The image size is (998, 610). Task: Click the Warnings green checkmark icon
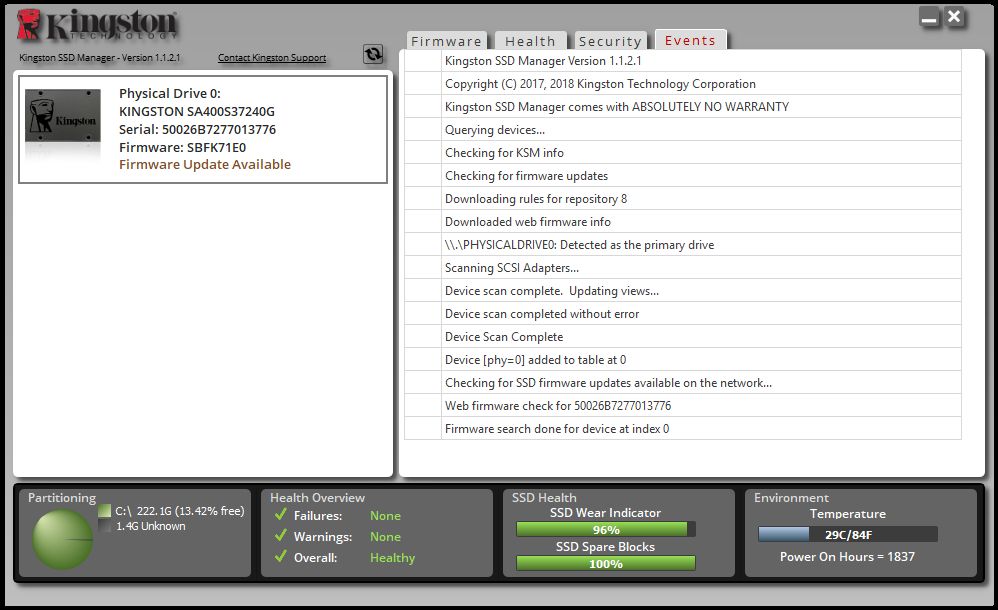[280, 536]
